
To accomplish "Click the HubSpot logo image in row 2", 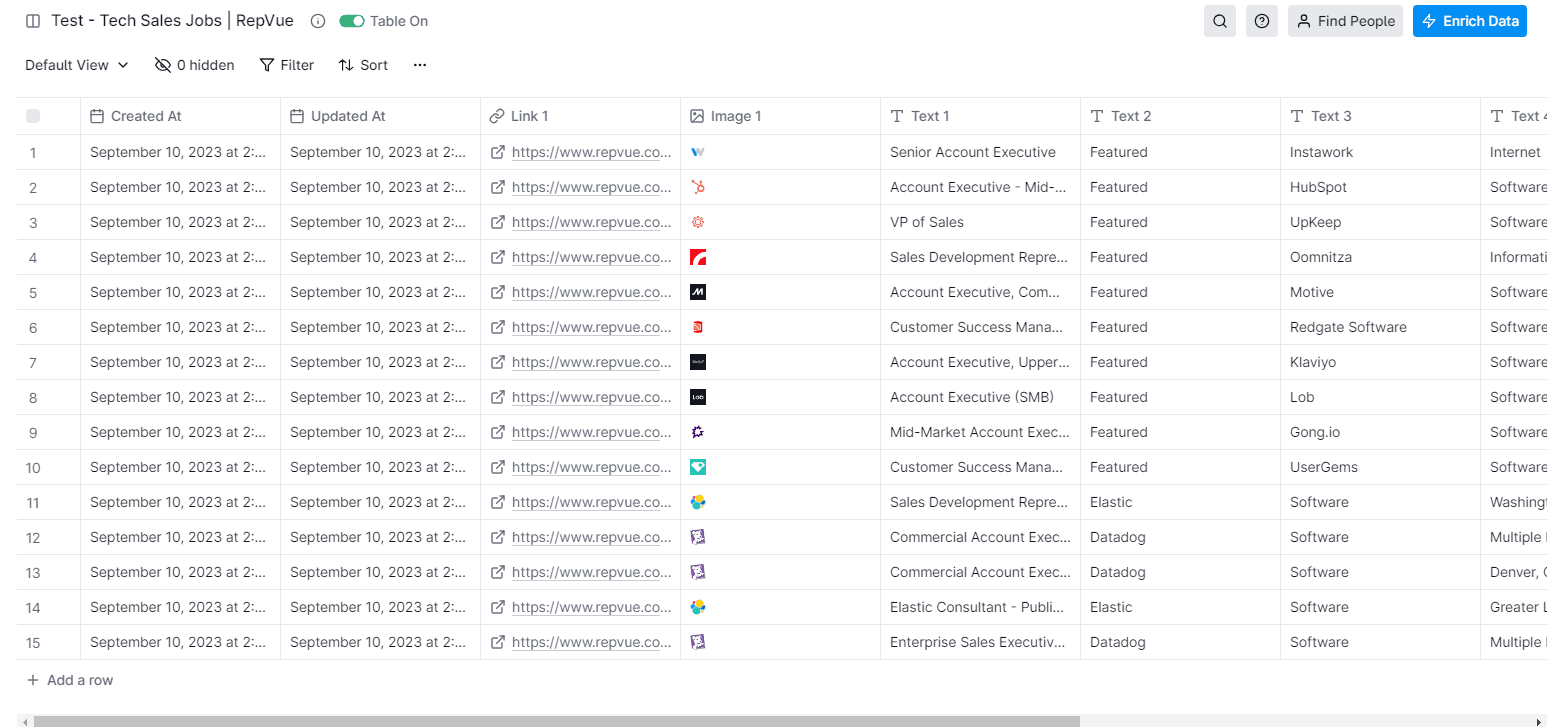I will 698,187.
